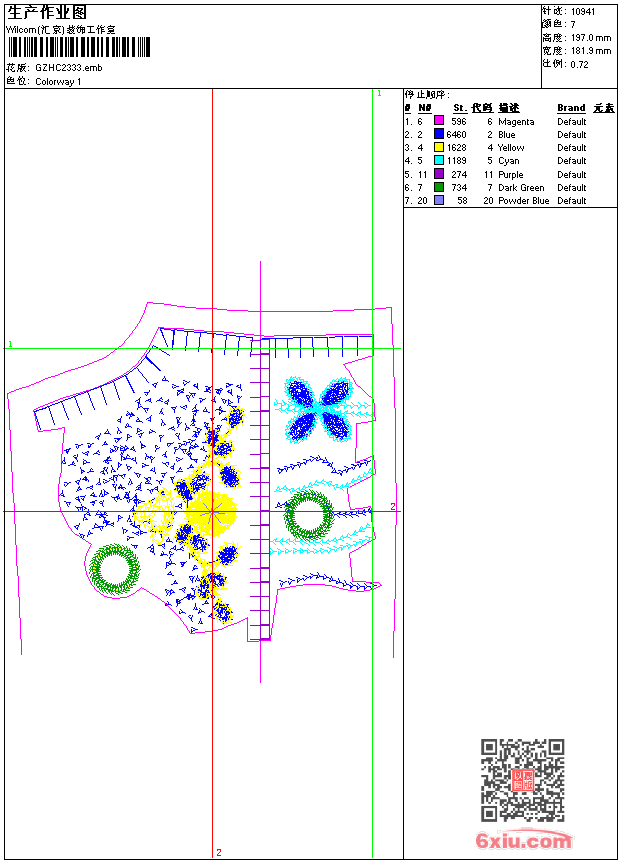Select the Magenta description text

pos(516,122)
